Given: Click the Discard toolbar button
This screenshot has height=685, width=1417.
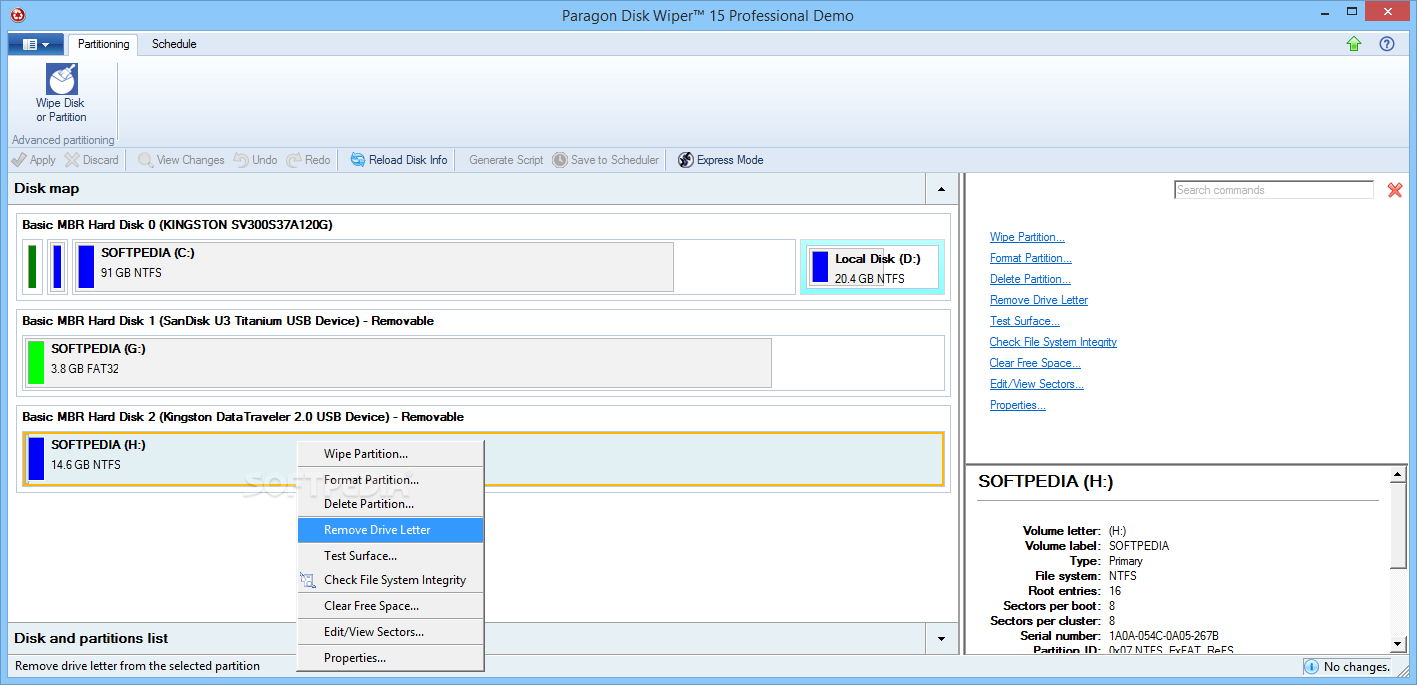Looking at the screenshot, I should coord(91,160).
